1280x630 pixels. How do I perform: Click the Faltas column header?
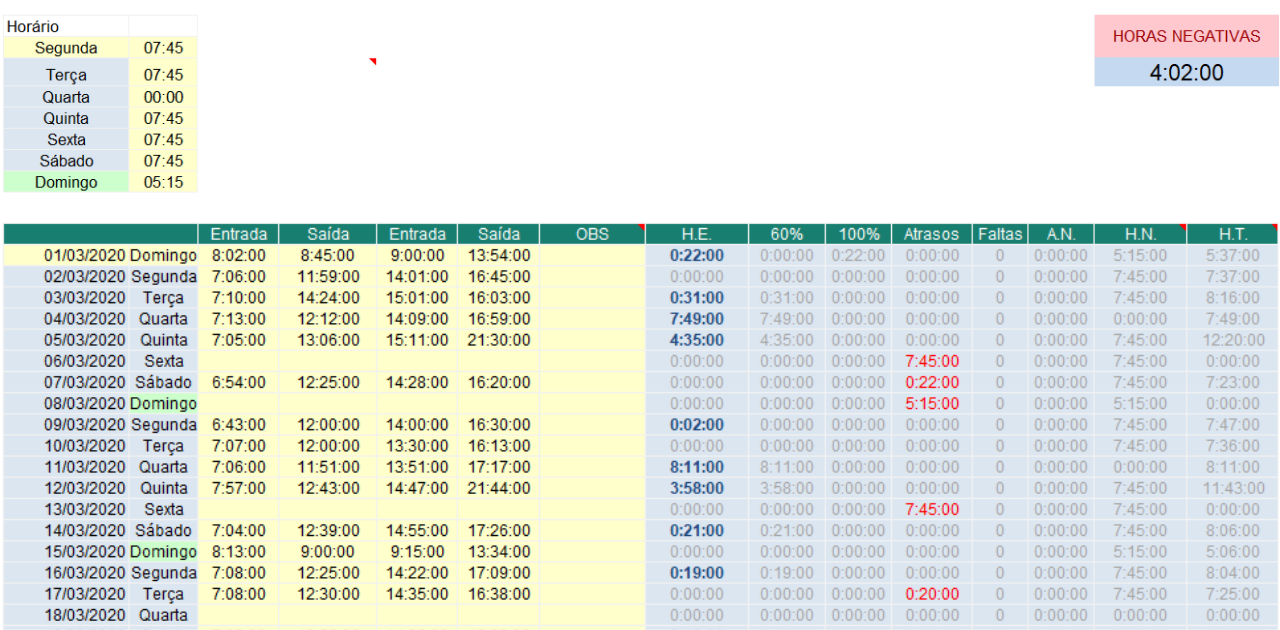pos(1000,234)
